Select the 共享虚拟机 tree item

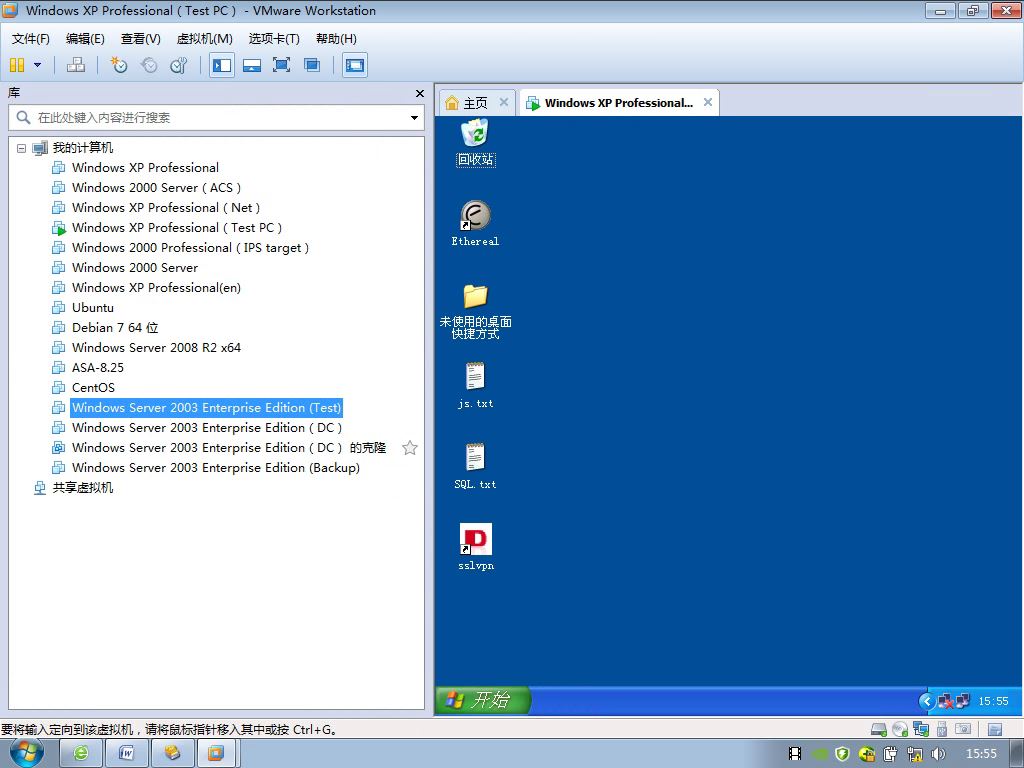click(82, 488)
